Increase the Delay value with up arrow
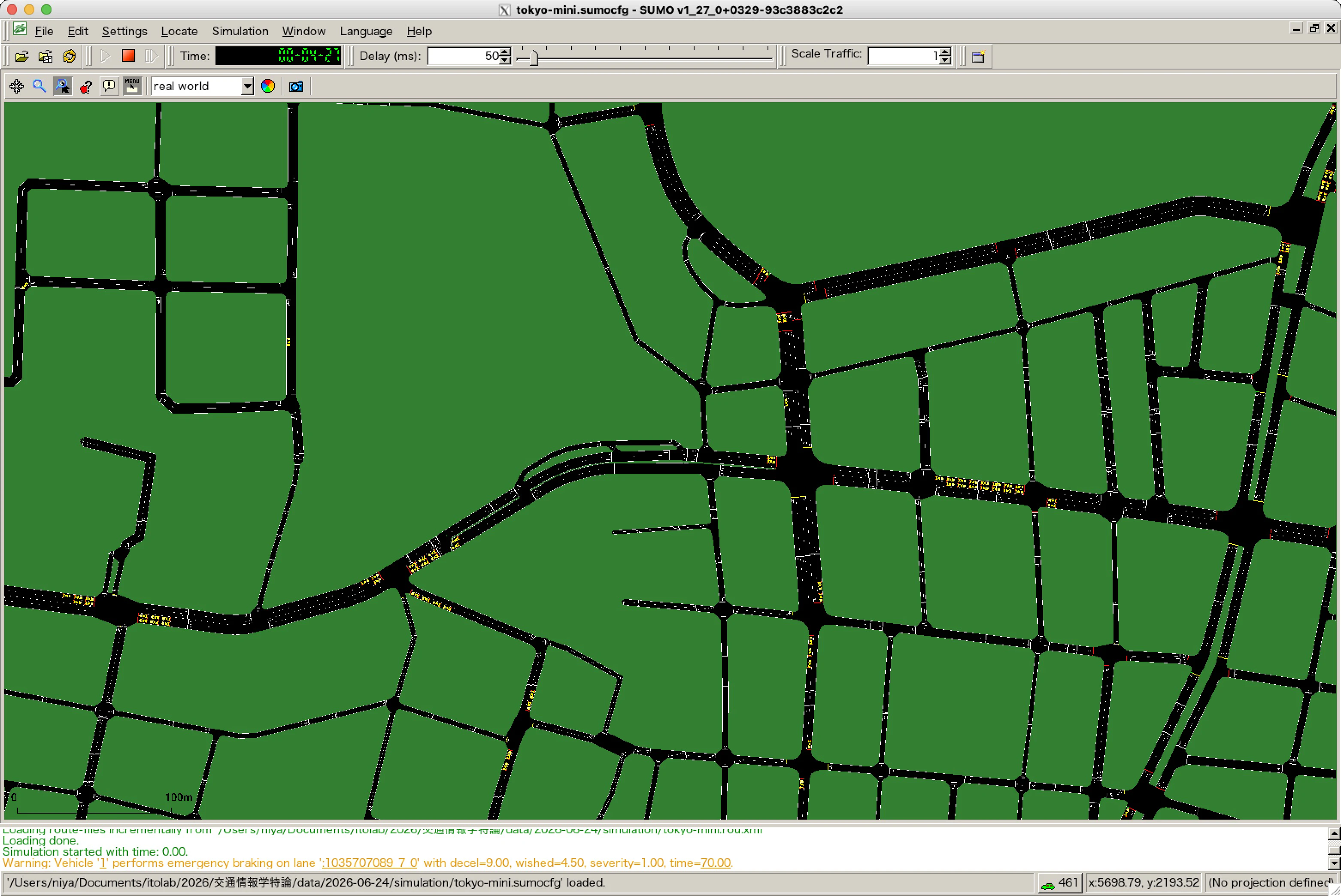The width and height of the screenshot is (1341, 896). coord(505,52)
